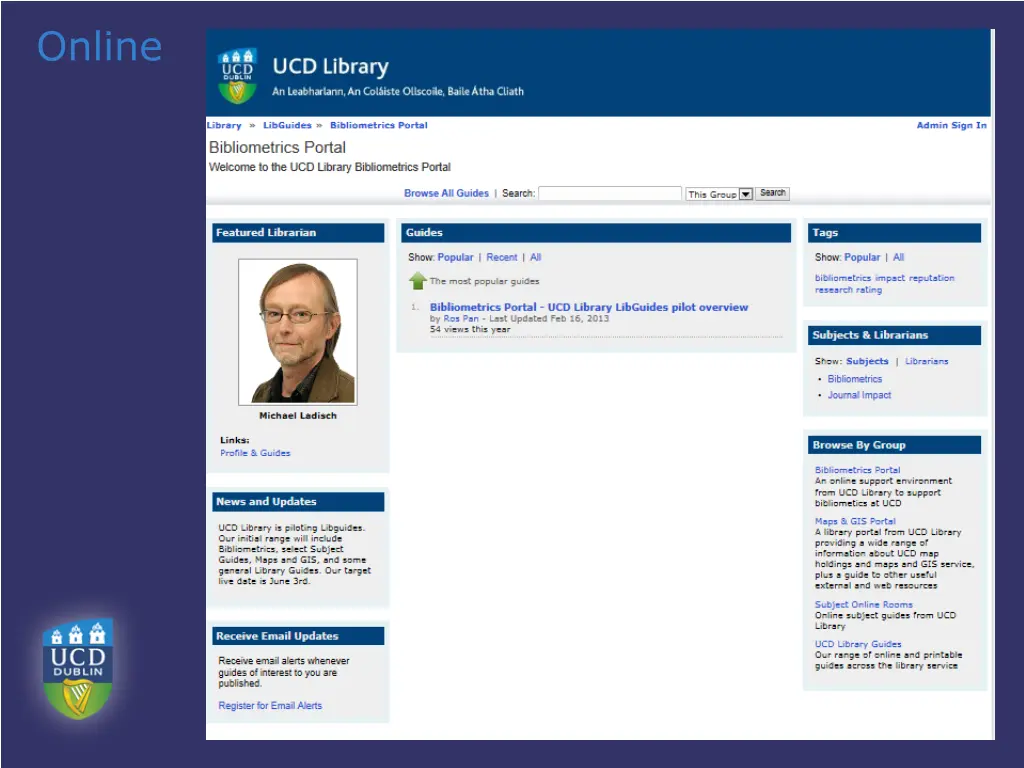
Task: Click Browse All Guides link
Action: (x=446, y=193)
